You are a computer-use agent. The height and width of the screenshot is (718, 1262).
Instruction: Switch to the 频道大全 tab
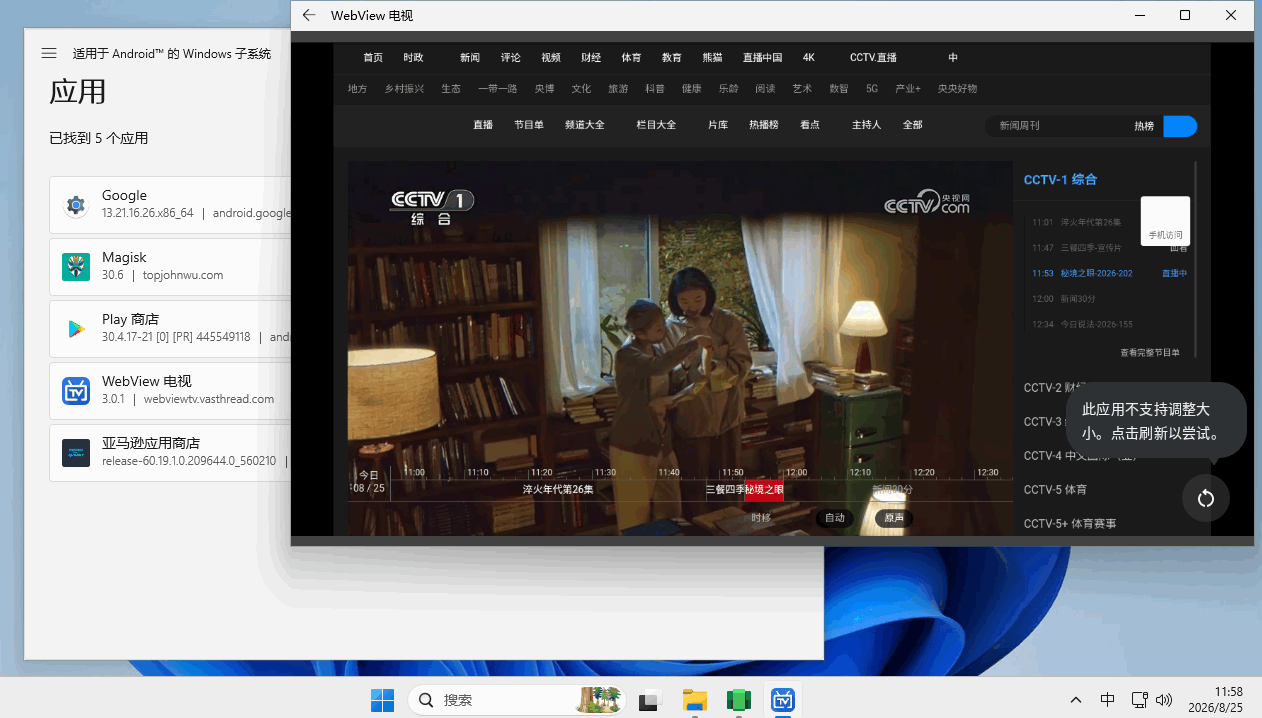585,125
